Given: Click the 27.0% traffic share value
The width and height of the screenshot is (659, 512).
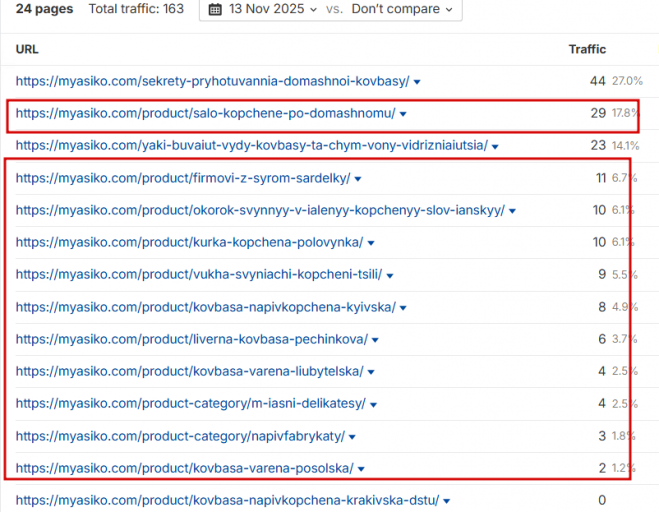Looking at the screenshot, I should tap(627, 81).
